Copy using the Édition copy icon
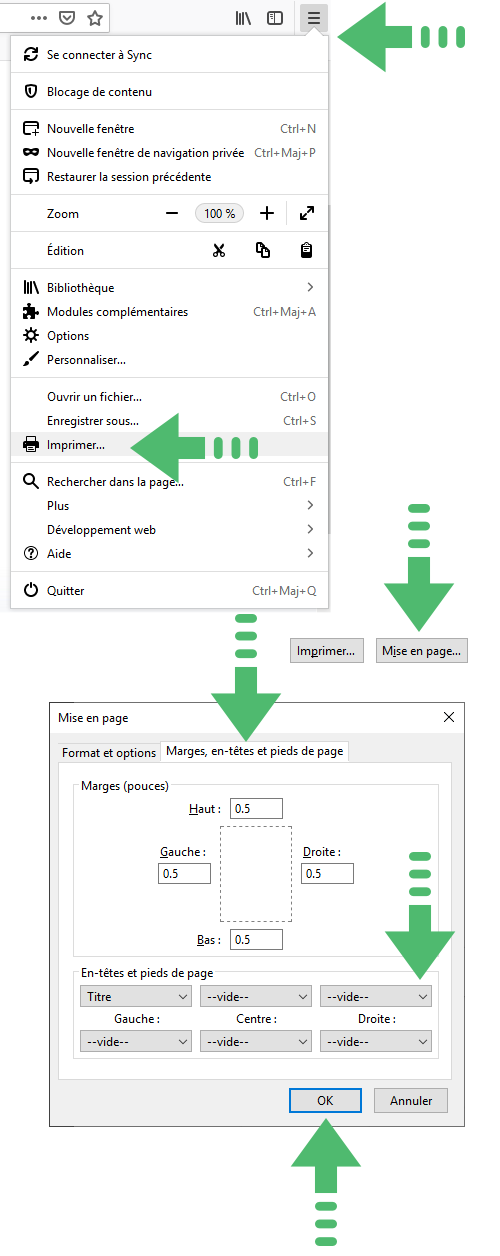The height and width of the screenshot is (1256, 500). click(263, 250)
